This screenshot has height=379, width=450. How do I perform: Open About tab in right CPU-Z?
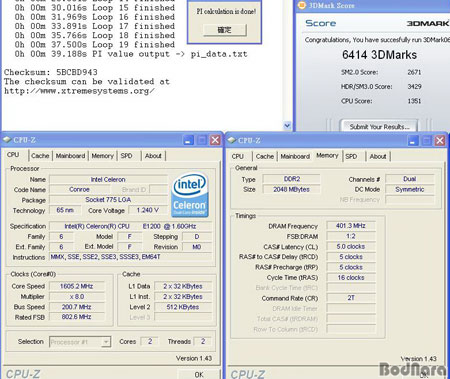[378, 156]
